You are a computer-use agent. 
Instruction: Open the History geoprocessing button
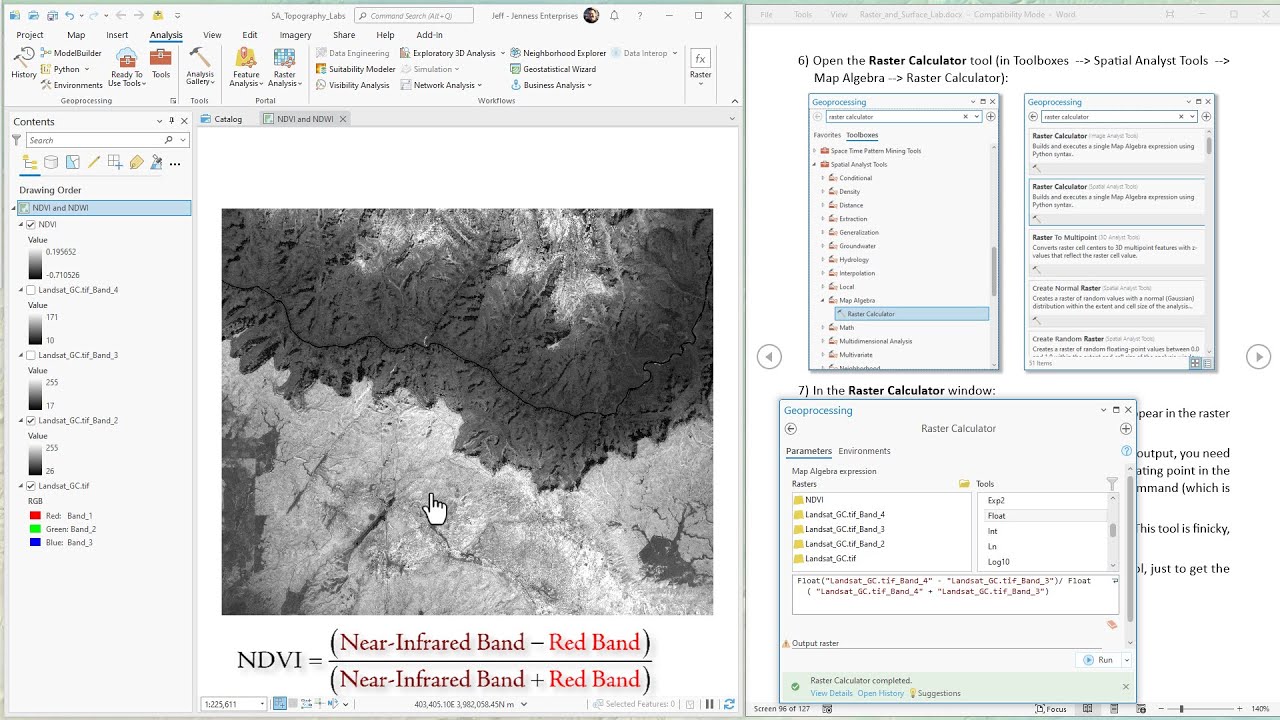point(24,63)
